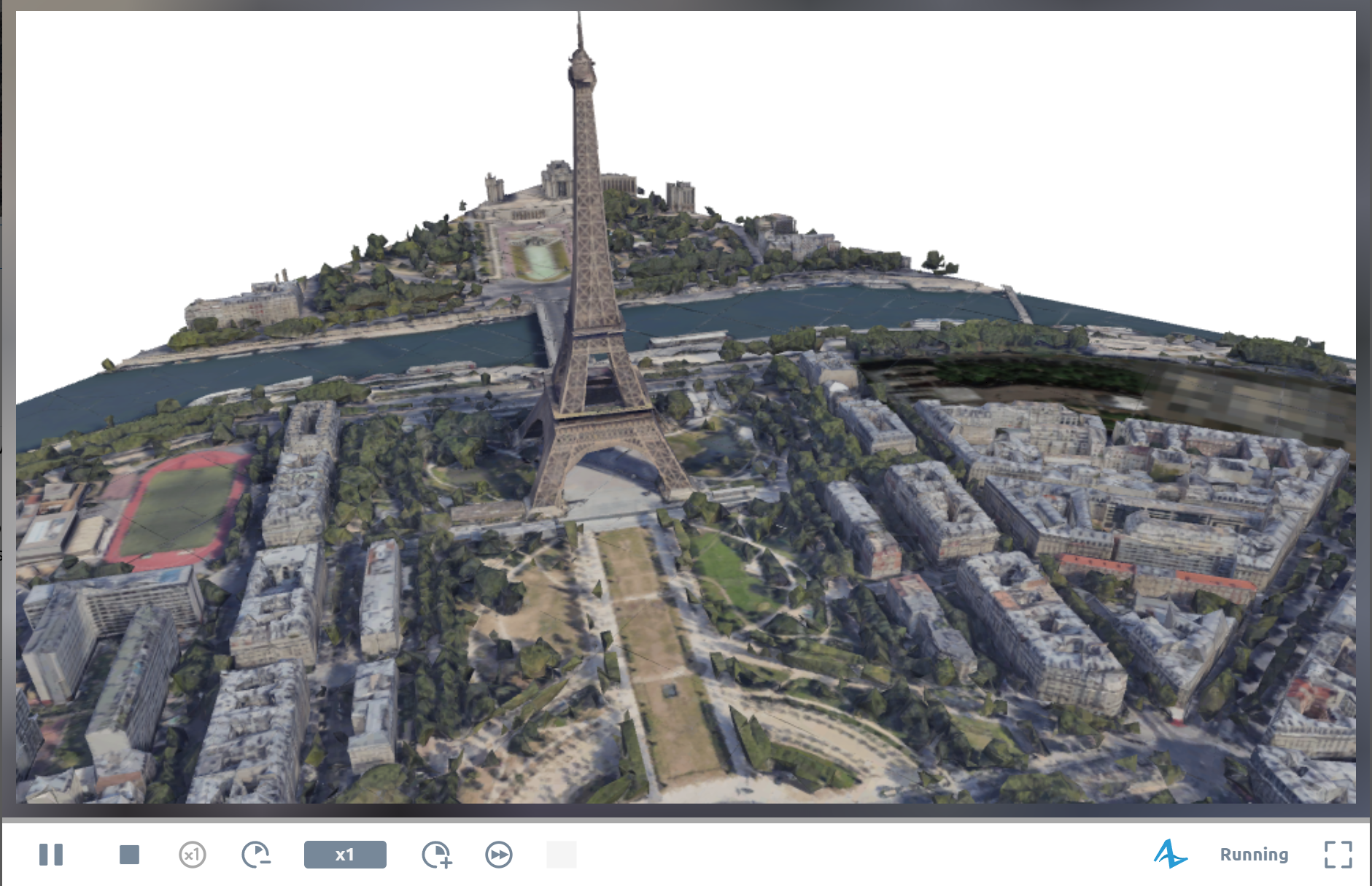
Task: Click the empty square beside the fast-forward icon
Action: click(x=562, y=855)
